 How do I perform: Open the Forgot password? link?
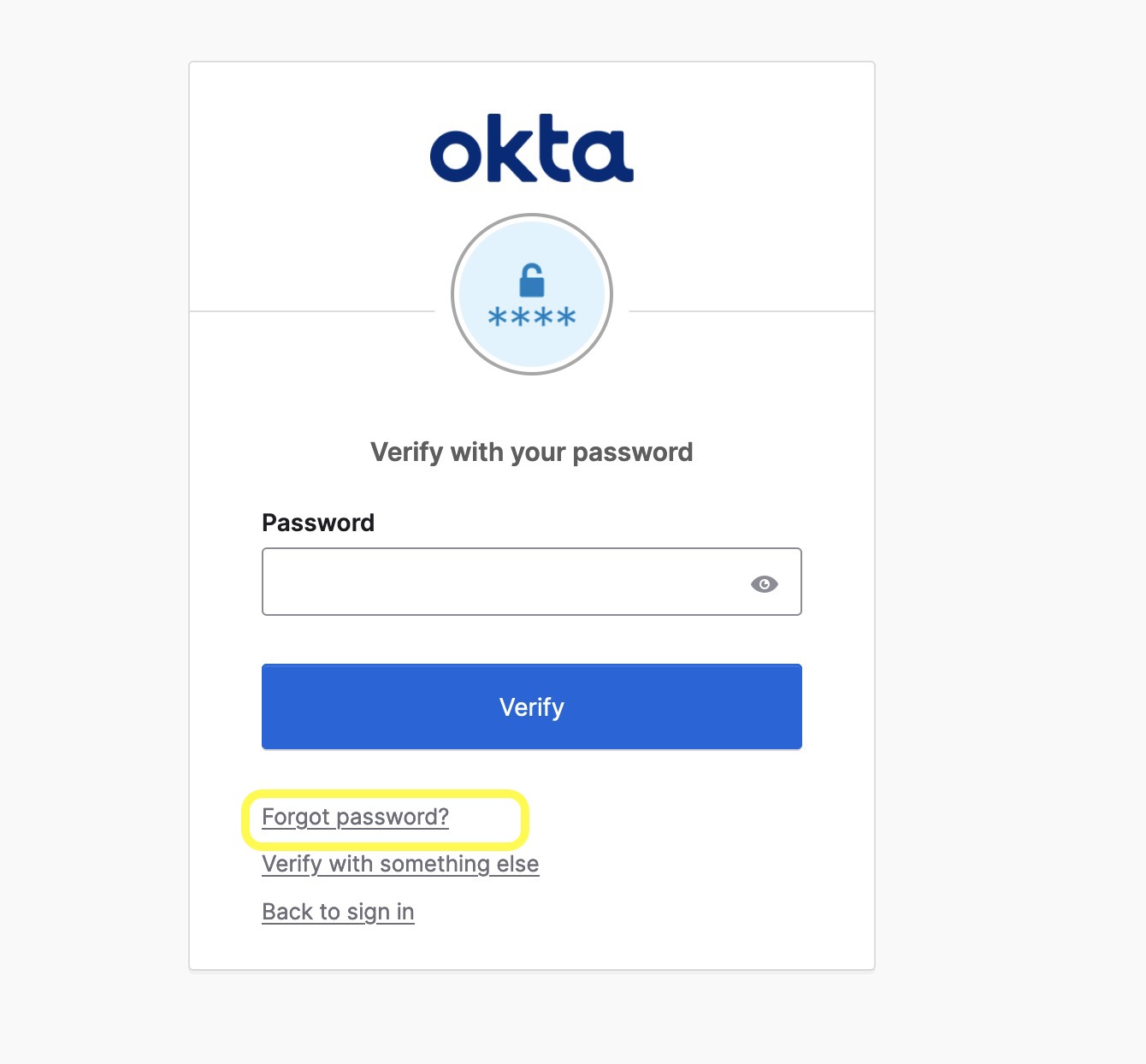(355, 818)
